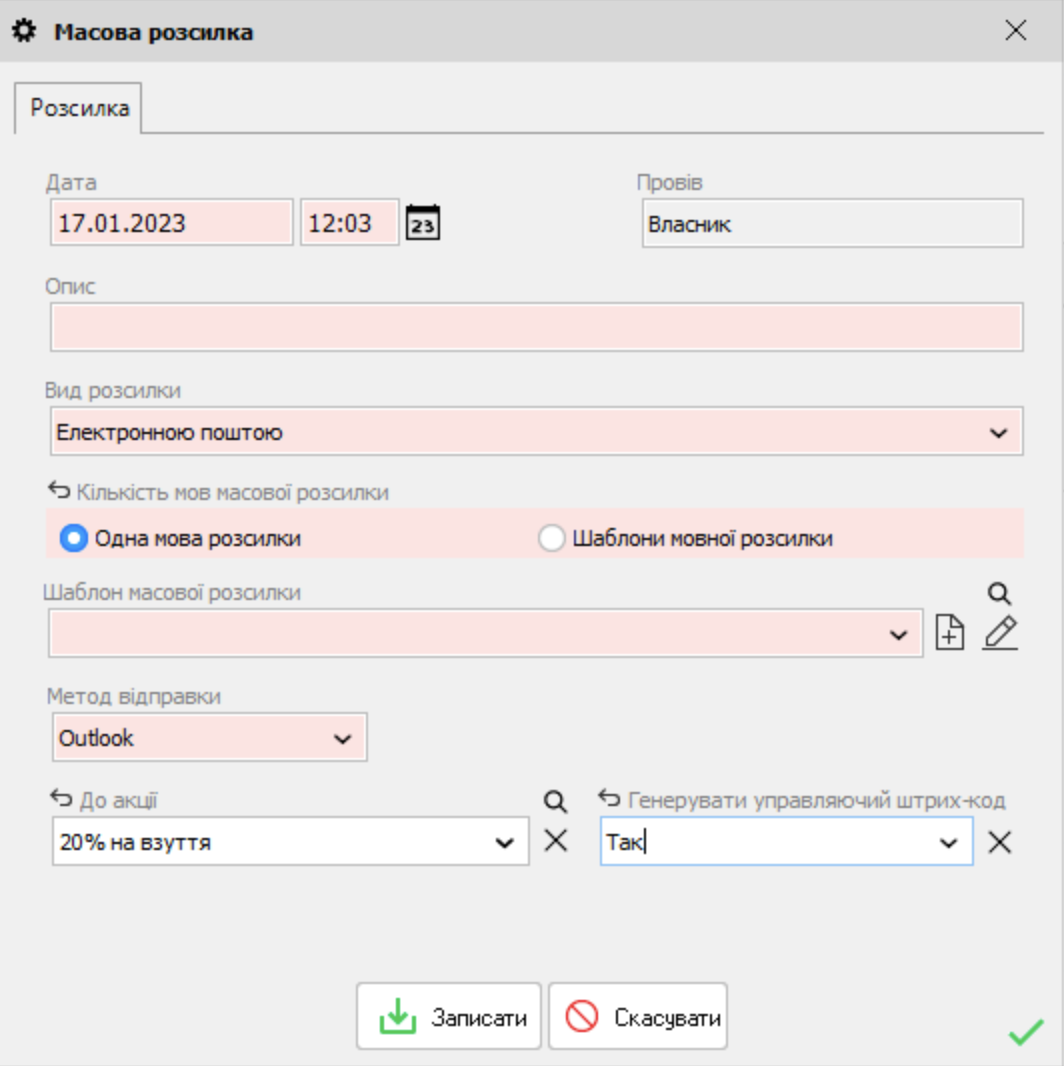The image size is (1064, 1066).
Task: Select 'Шаблони мовної розсилки' radio option
Action: [551, 538]
